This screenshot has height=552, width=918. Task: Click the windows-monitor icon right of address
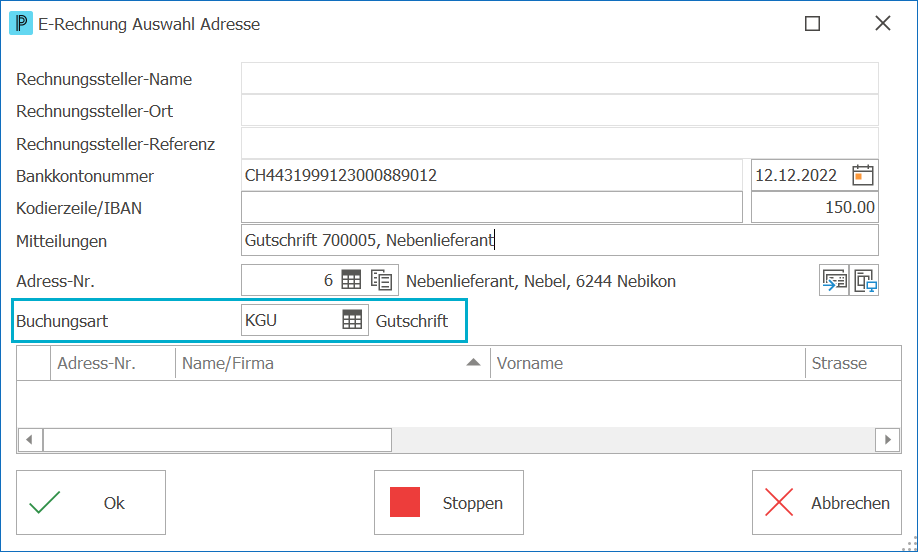(x=864, y=280)
